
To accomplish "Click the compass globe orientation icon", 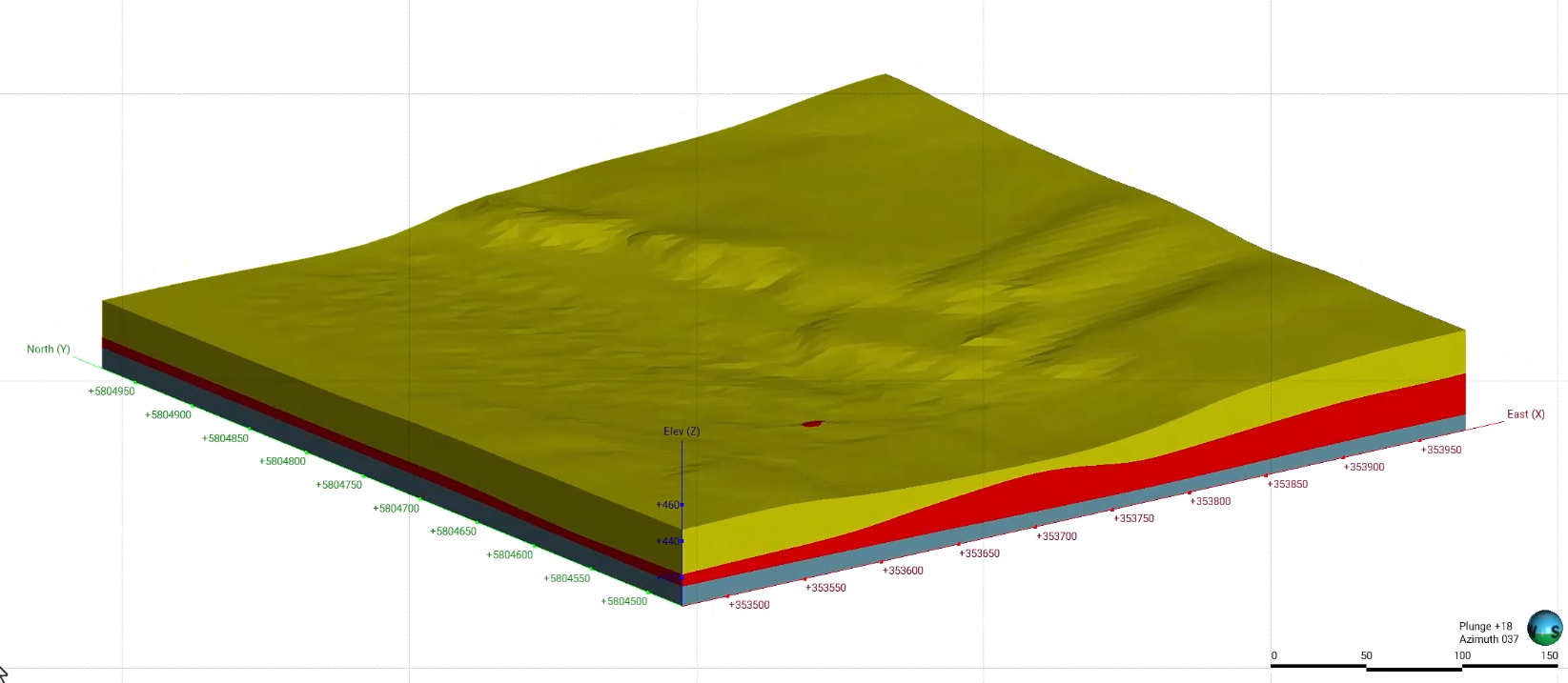I will tap(1544, 628).
